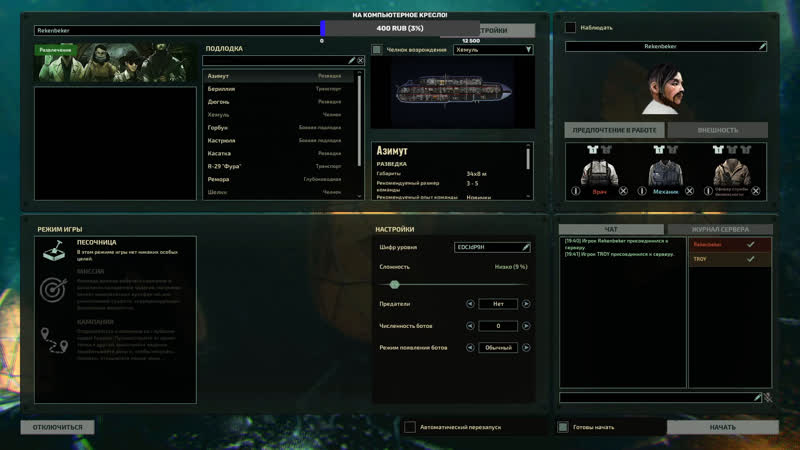Select submarine Бериллия in list
This screenshot has height=450, width=800.
[279, 89]
